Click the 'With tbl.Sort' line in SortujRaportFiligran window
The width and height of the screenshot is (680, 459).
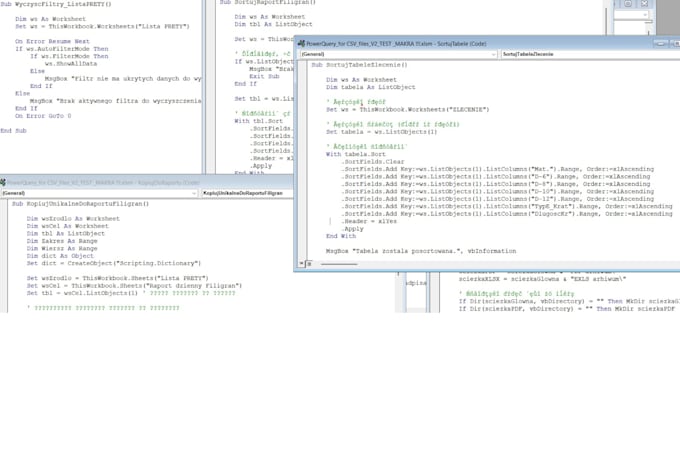click(258, 121)
